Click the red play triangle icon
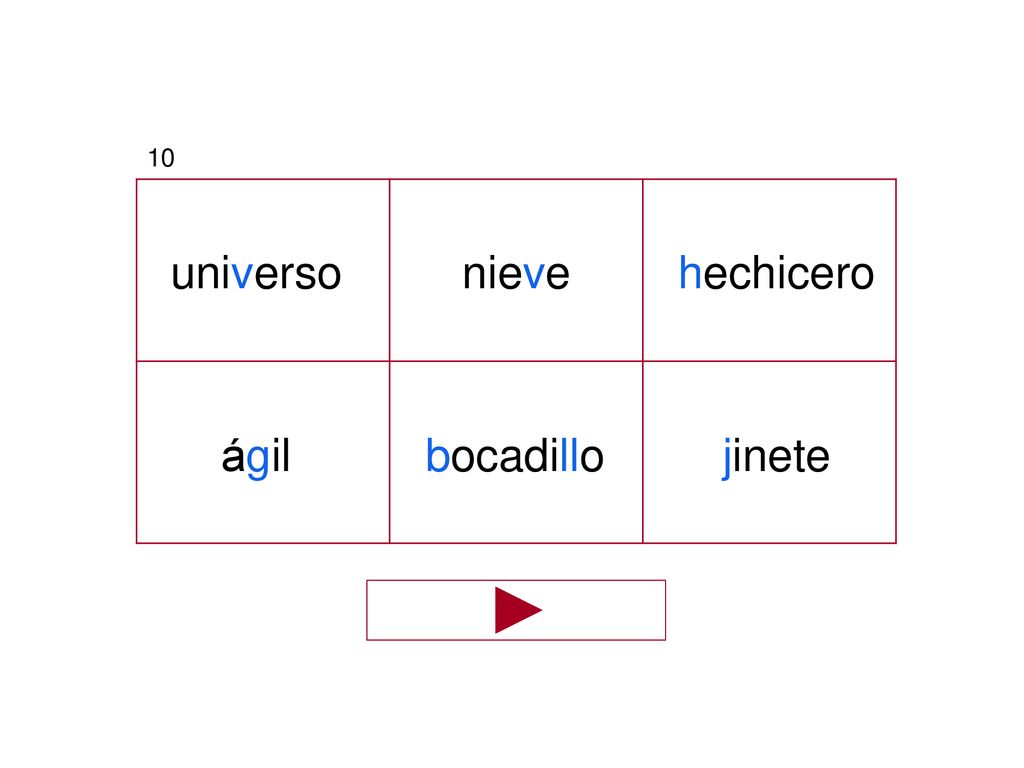Screen dimensions: 1024x768 (x=517, y=610)
